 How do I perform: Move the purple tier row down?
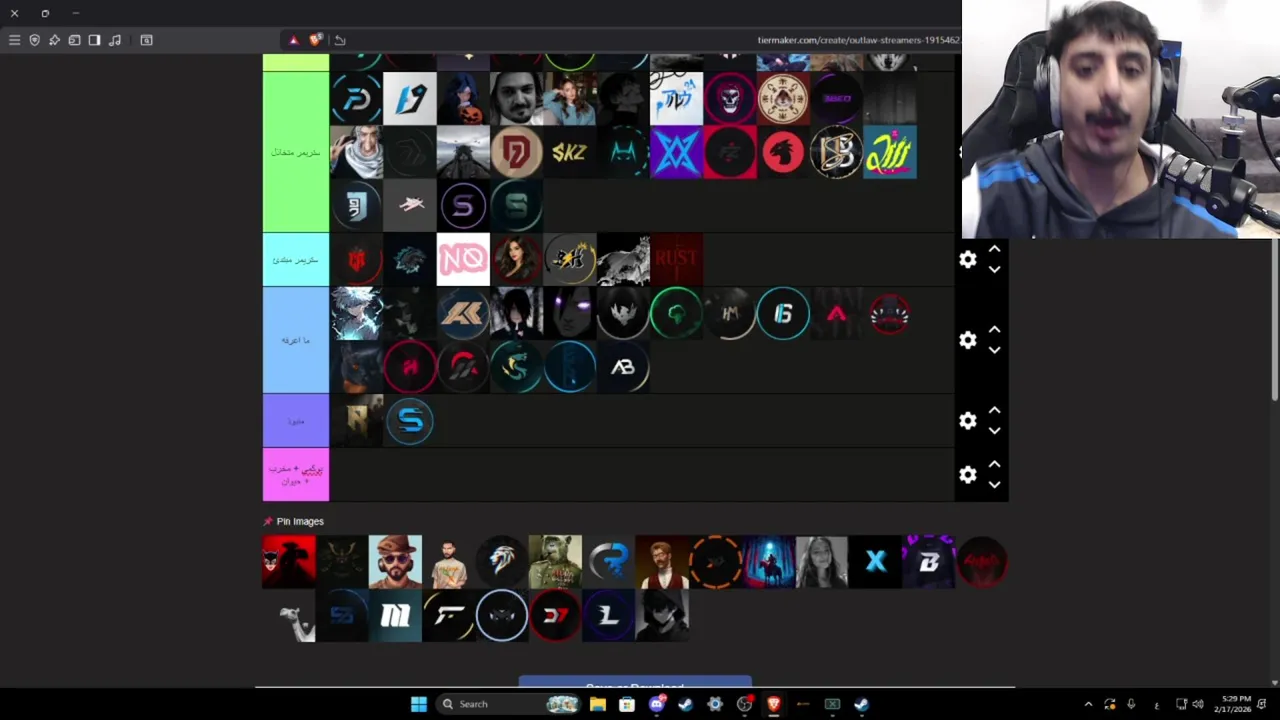point(994,431)
